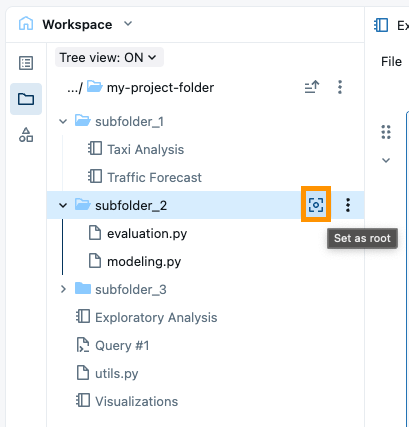Image resolution: width=409 pixels, height=427 pixels.
Task: Select the folder browser sidebar icon
Action: coord(26,99)
